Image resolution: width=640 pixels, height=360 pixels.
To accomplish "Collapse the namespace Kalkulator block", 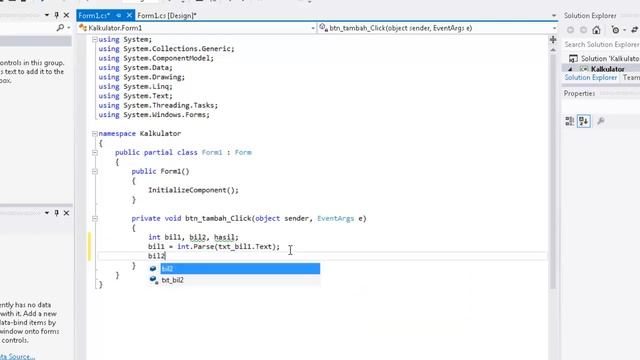I will coord(95,133).
